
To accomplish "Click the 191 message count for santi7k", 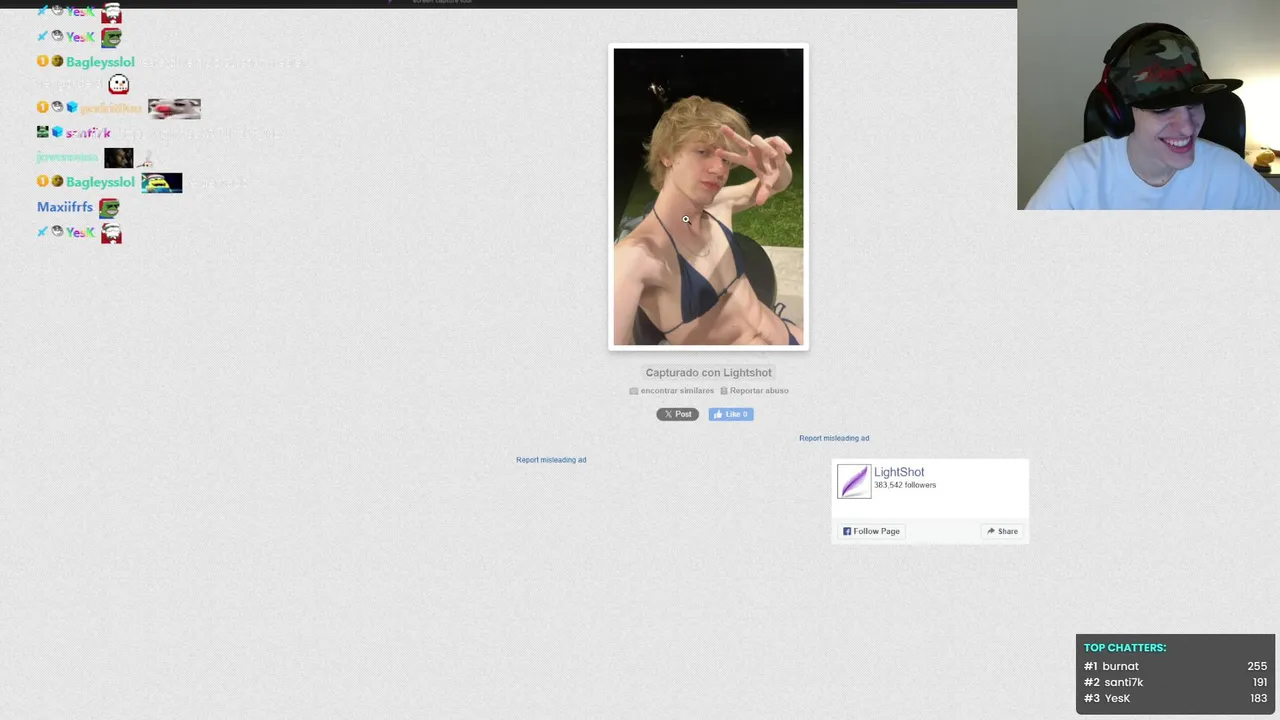I will (x=1260, y=682).
